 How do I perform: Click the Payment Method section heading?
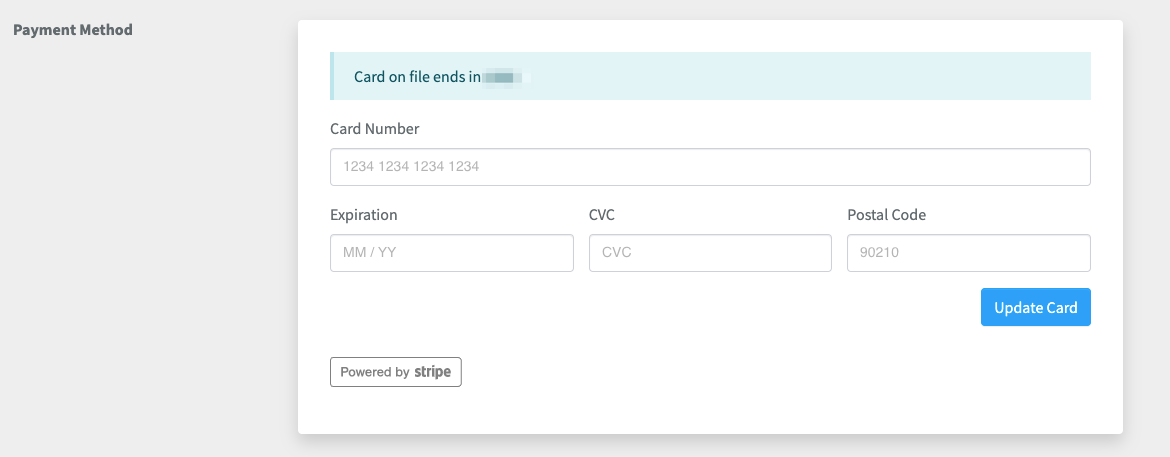coord(72,30)
